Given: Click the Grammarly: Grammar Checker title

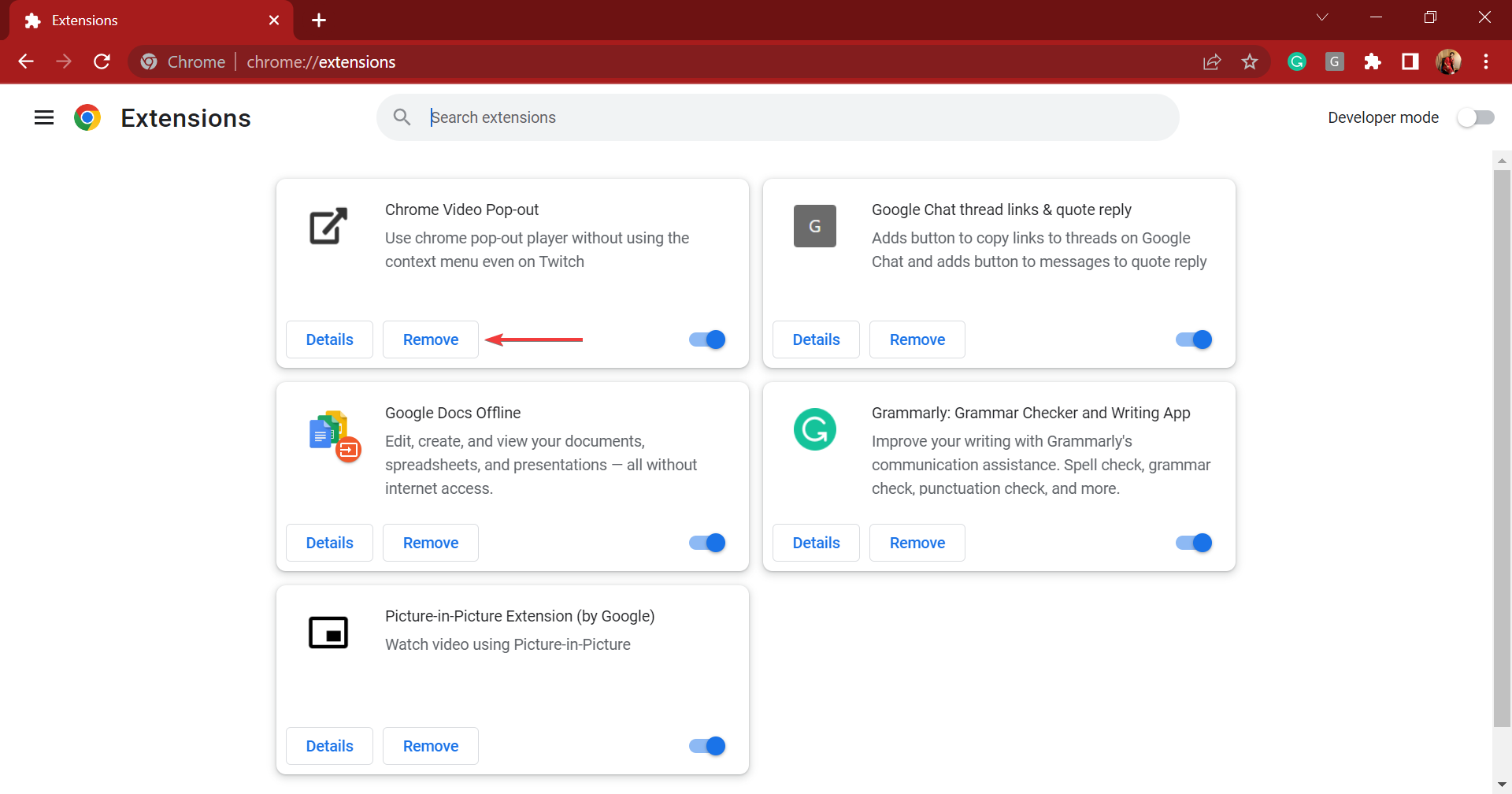Looking at the screenshot, I should point(1031,413).
